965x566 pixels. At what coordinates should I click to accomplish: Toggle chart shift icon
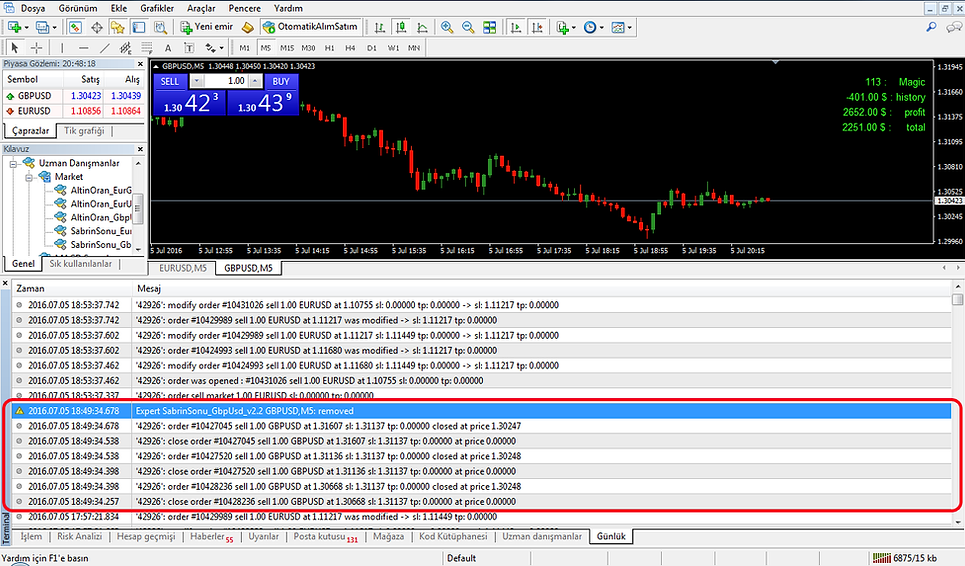tap(537, 27)
